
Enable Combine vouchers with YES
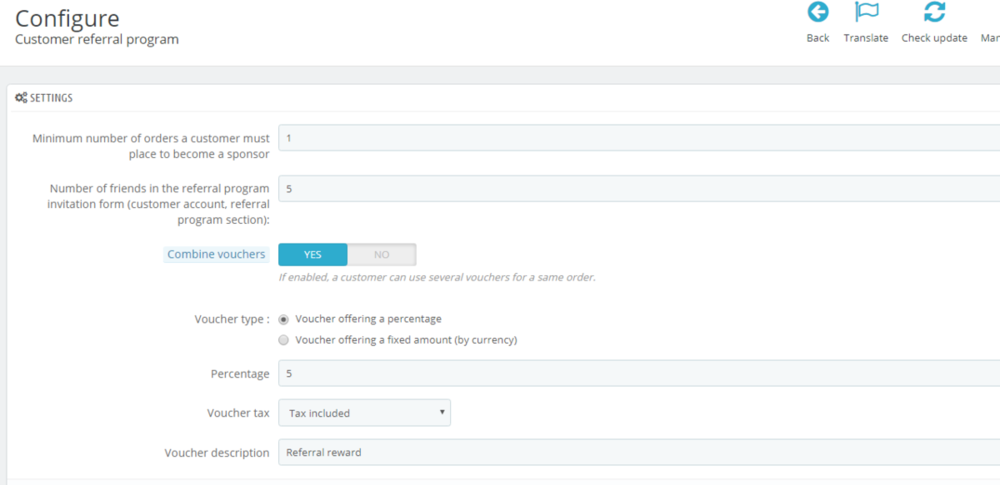tap(313, 255)
